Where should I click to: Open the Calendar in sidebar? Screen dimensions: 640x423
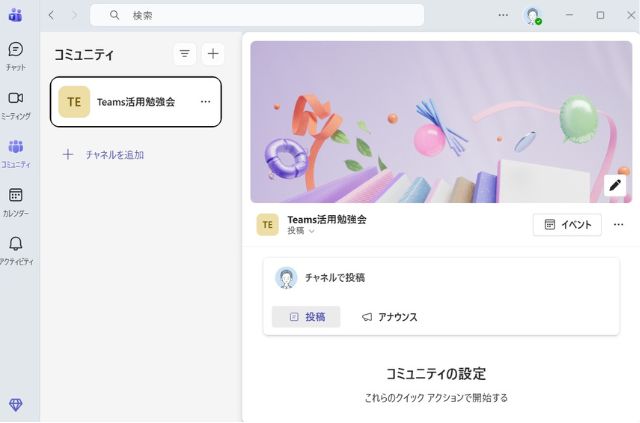pyautogui.click(x=16, y=200)
